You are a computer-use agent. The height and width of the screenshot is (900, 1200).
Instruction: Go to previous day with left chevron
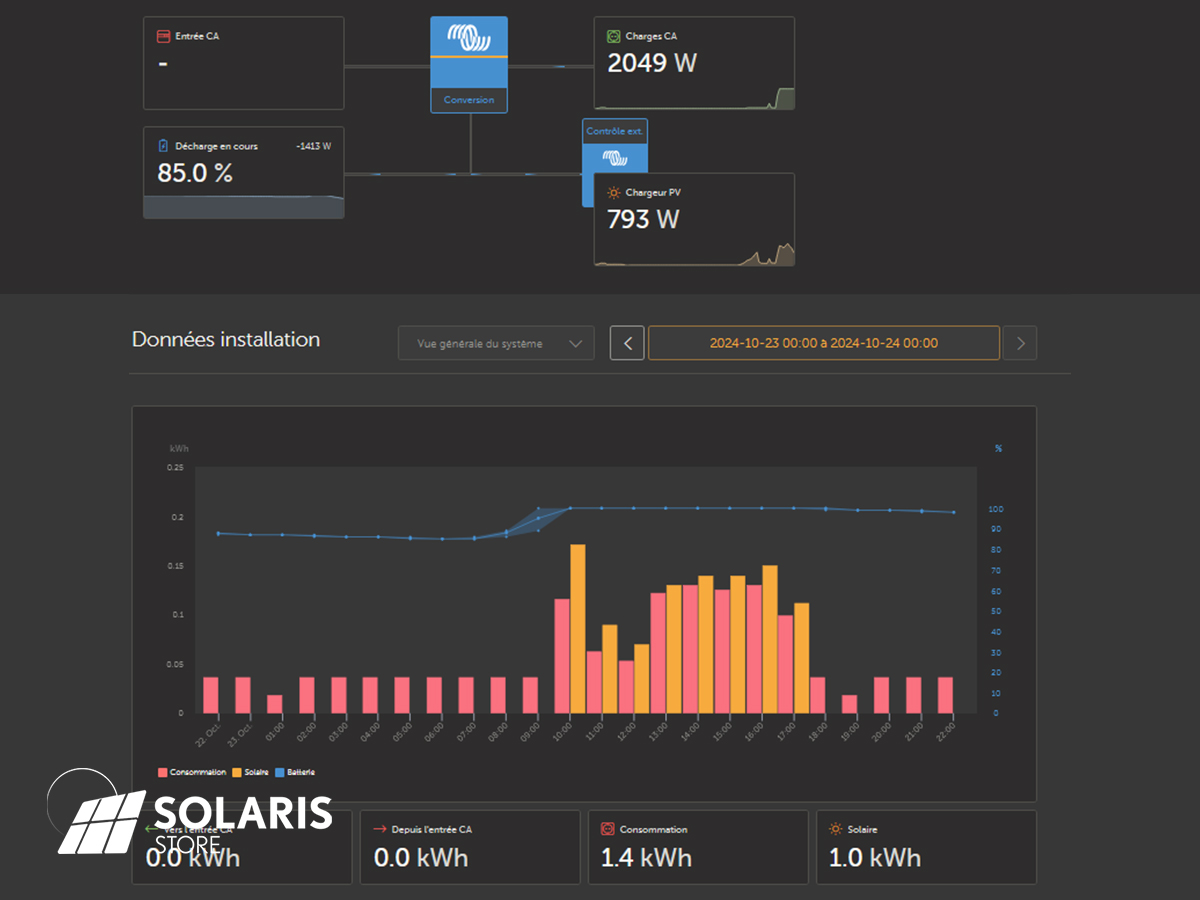click(x=627, y=343)
